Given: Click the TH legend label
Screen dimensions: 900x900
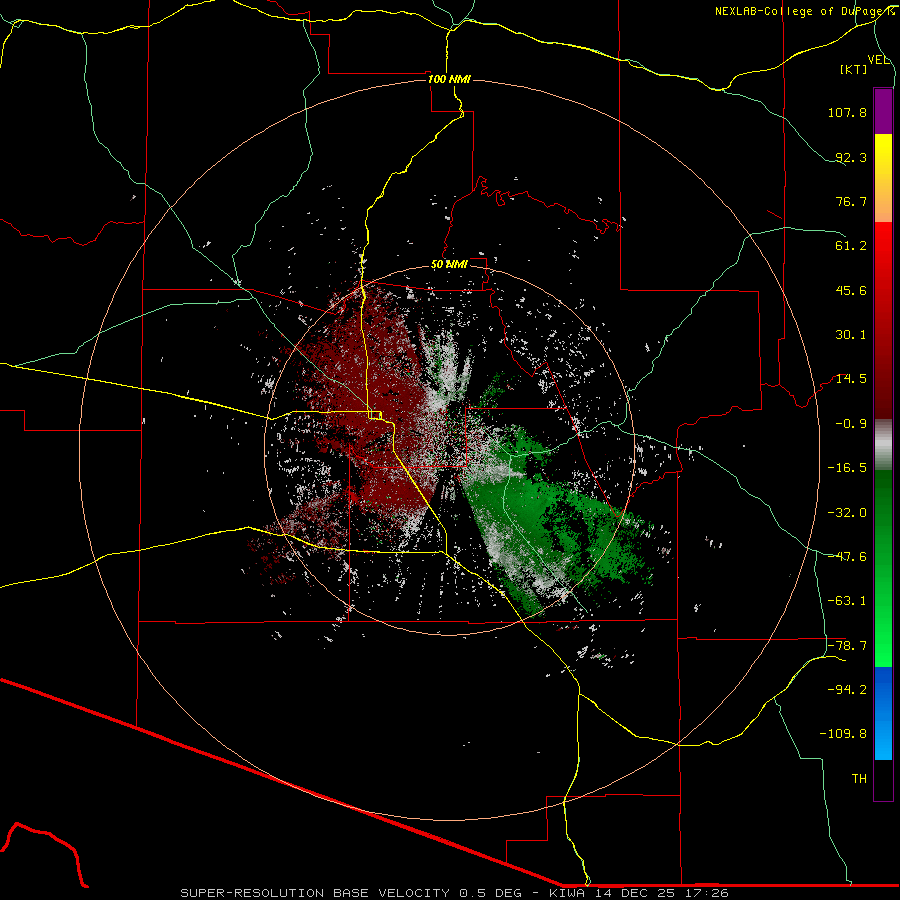Looking at the screenshot, I should 859,779.
